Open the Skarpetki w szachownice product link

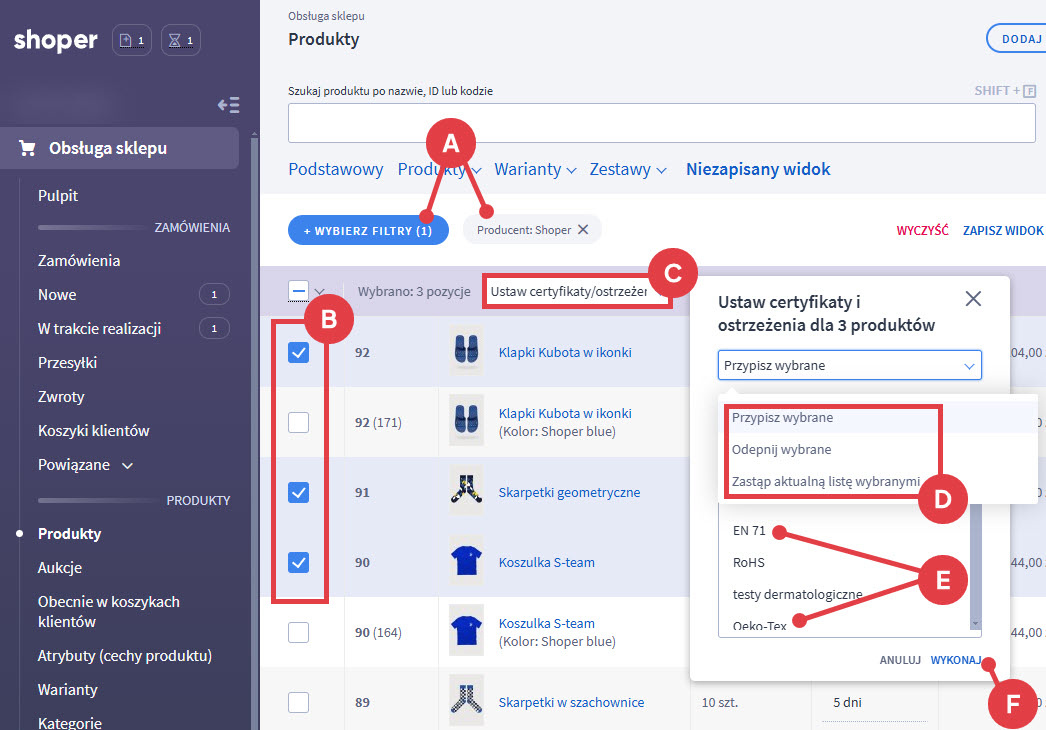pyautogui.click(x=571, y=702)
